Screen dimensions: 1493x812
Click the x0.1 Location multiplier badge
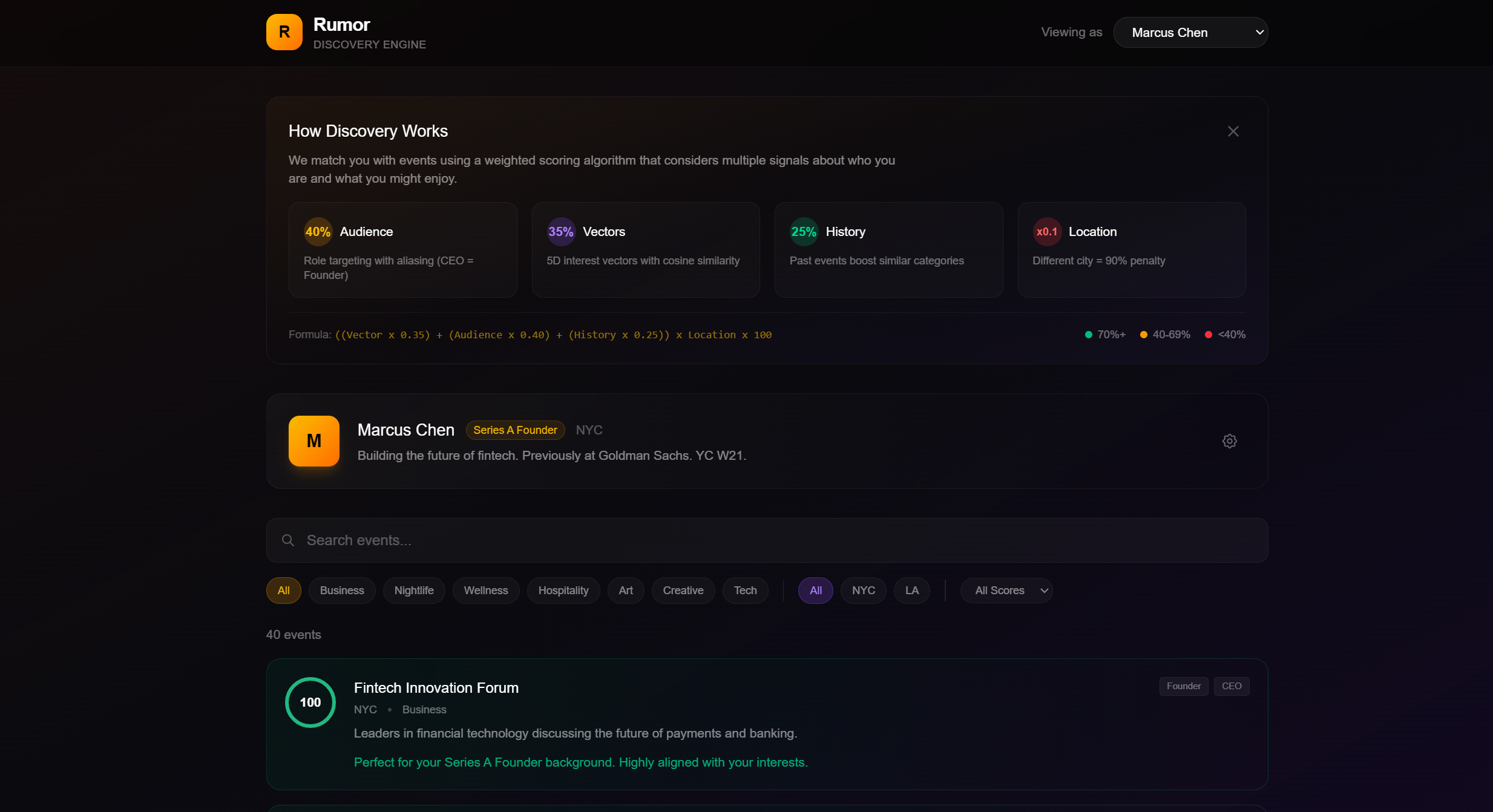click(x=1046, y=231)
